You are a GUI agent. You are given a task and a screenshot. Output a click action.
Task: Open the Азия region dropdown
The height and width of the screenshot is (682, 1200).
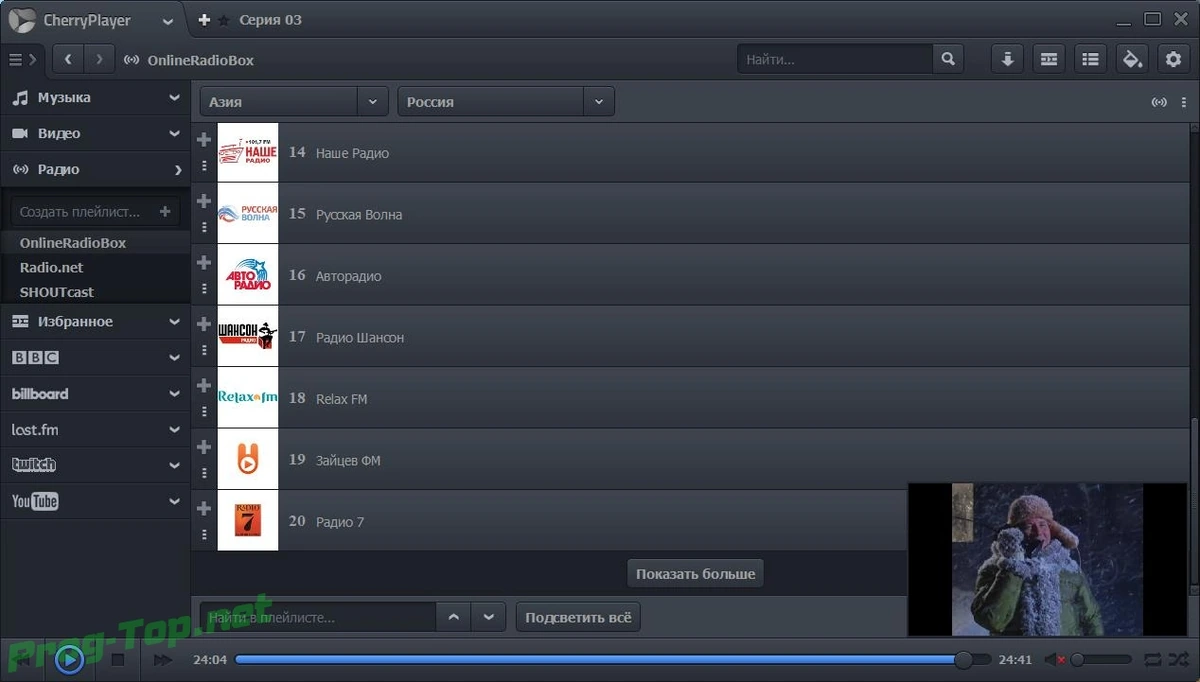point(294,102)
